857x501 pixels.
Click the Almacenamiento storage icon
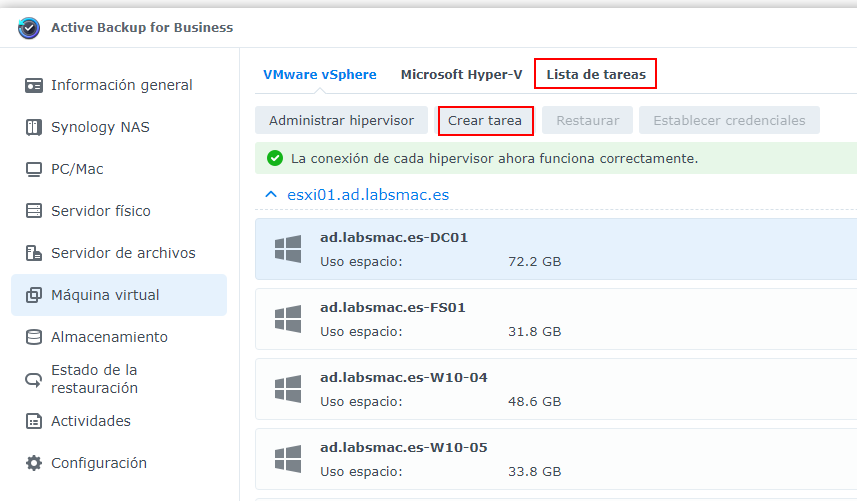[34, 337]
